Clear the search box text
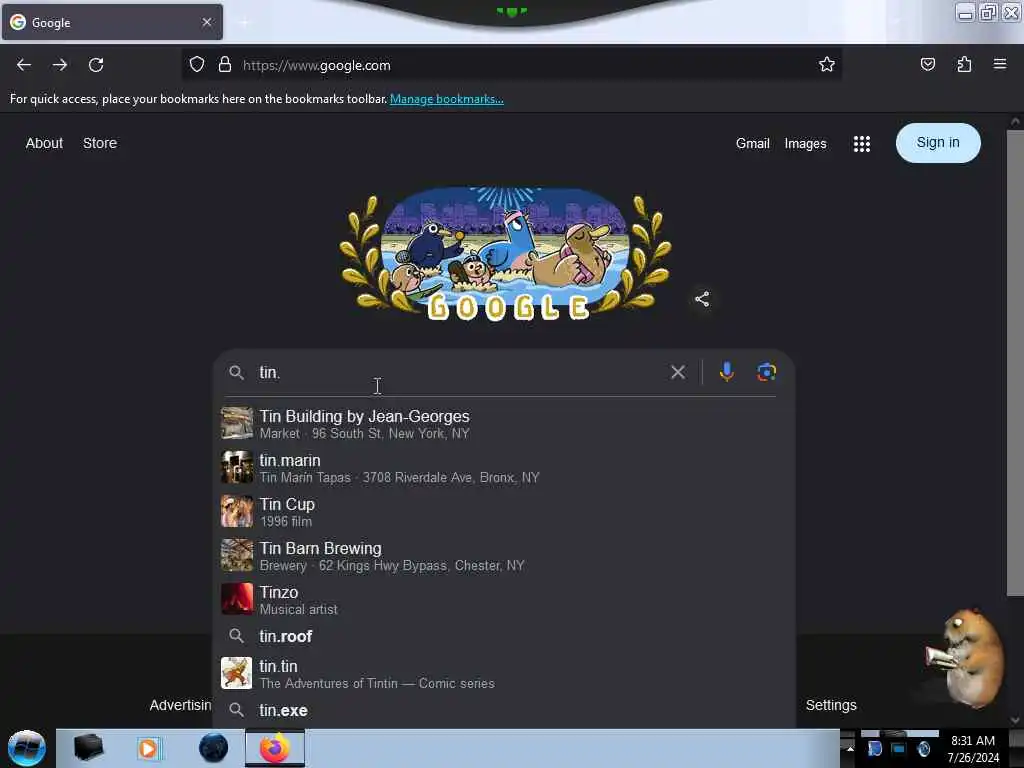Image resolution: width=1024 pixels, height=768 pixels. pyautogui.click(x=678, y=372)
